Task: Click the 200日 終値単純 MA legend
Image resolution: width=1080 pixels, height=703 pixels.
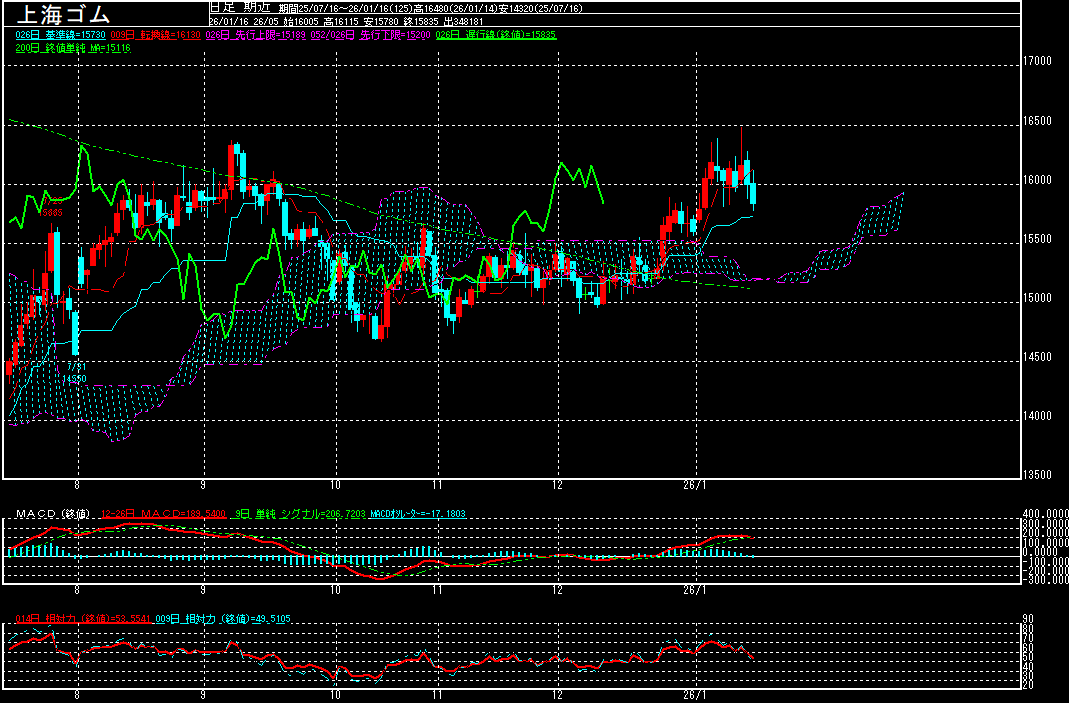Action: coord(73,47)
